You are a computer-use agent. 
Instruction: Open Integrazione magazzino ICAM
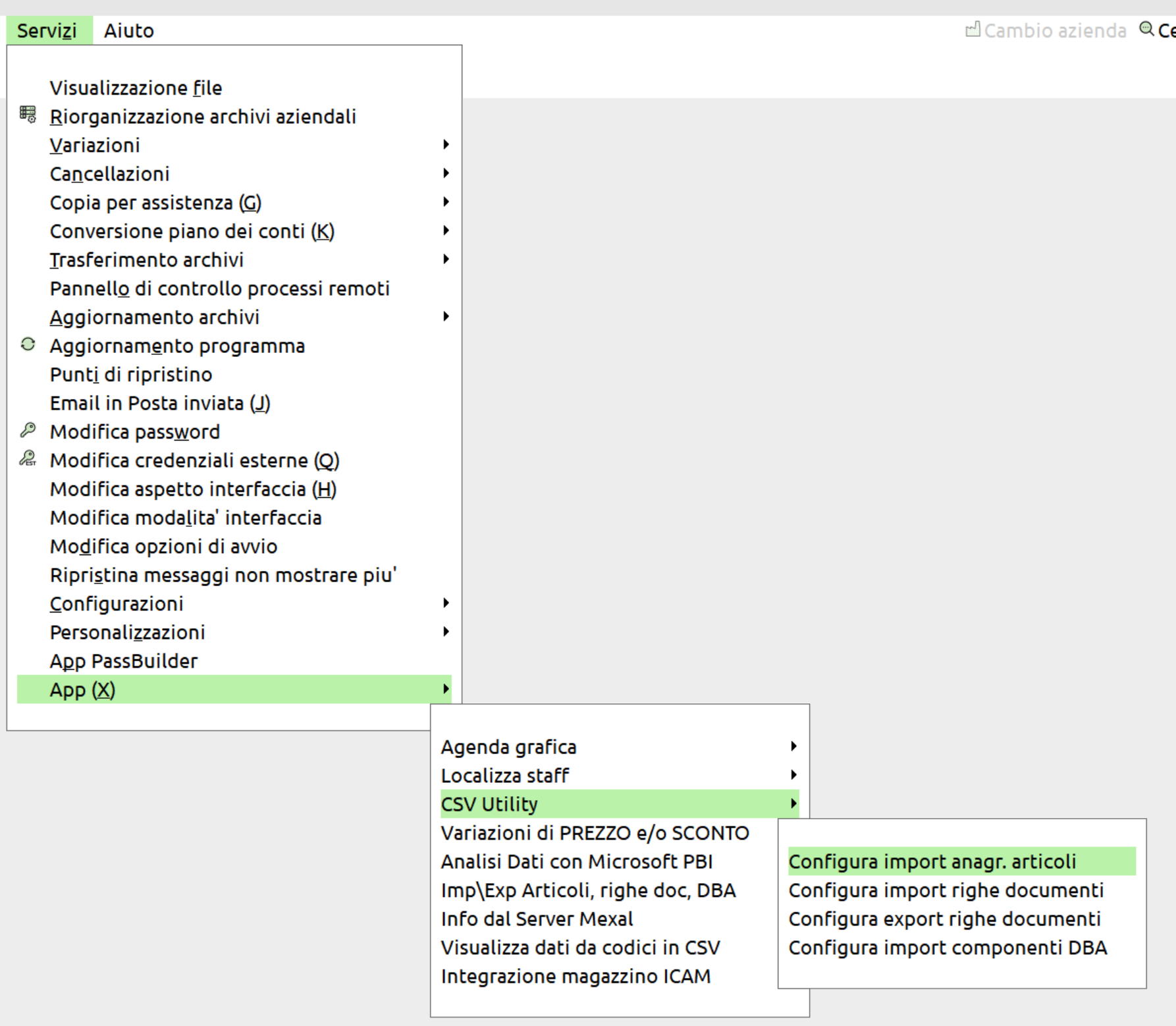(575, 976)
